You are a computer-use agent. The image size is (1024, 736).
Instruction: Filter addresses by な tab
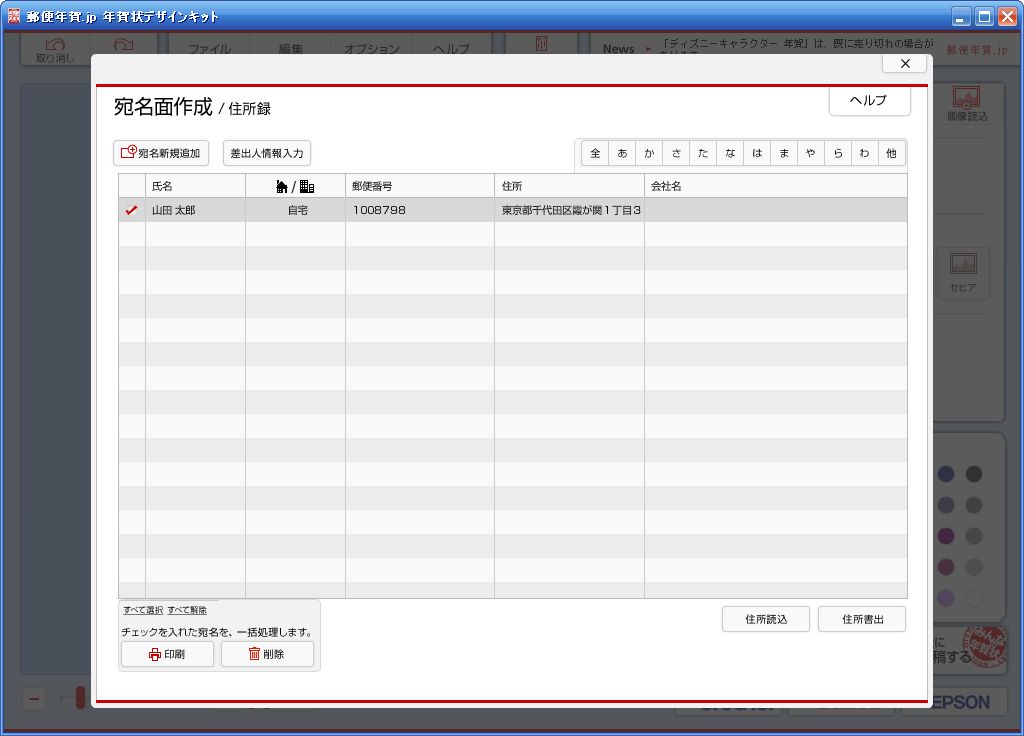pyautogui.click(x=730, y=153)
